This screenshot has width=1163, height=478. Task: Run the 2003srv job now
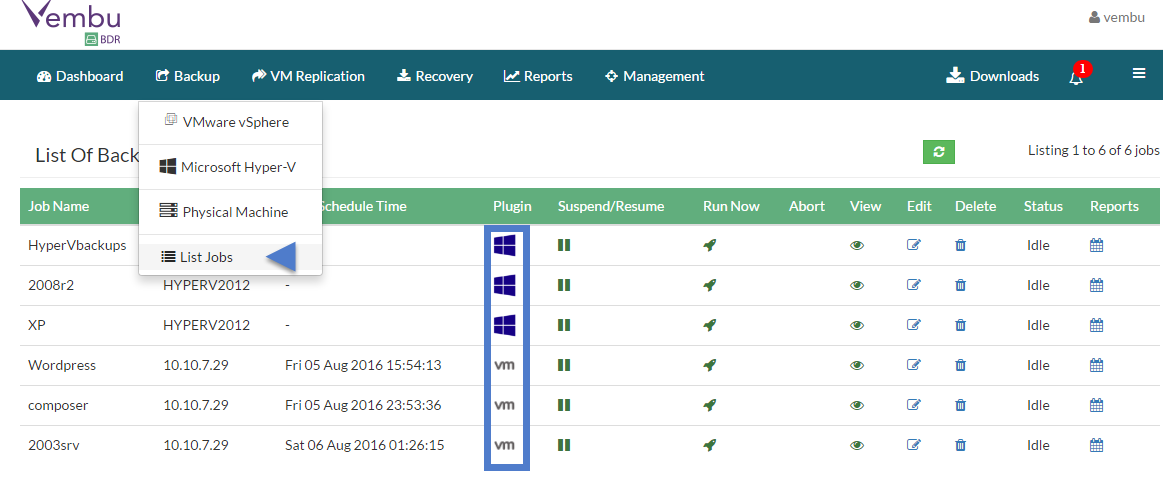(x=710, y=445)
